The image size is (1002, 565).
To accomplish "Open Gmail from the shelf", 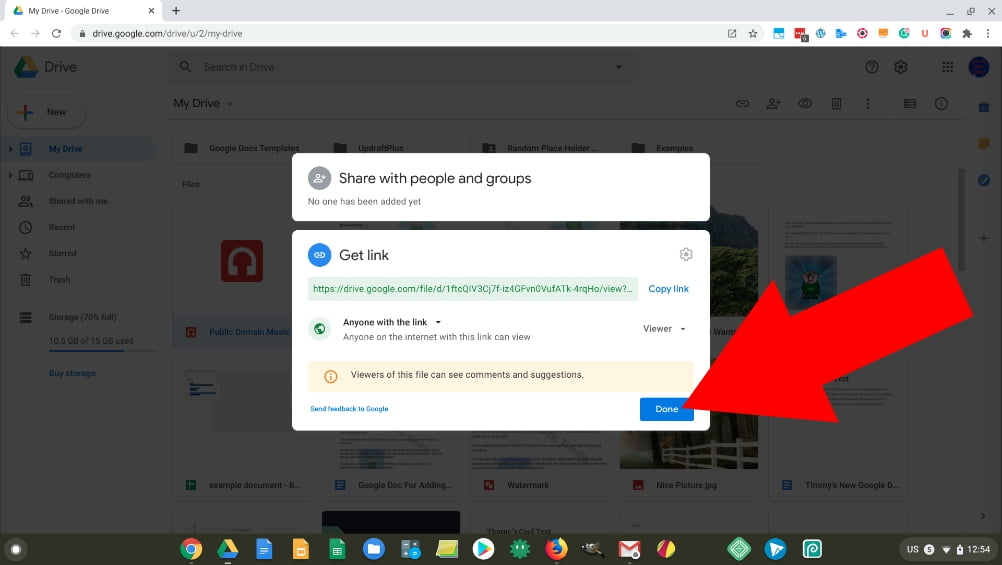I will (x=629, y=549).
